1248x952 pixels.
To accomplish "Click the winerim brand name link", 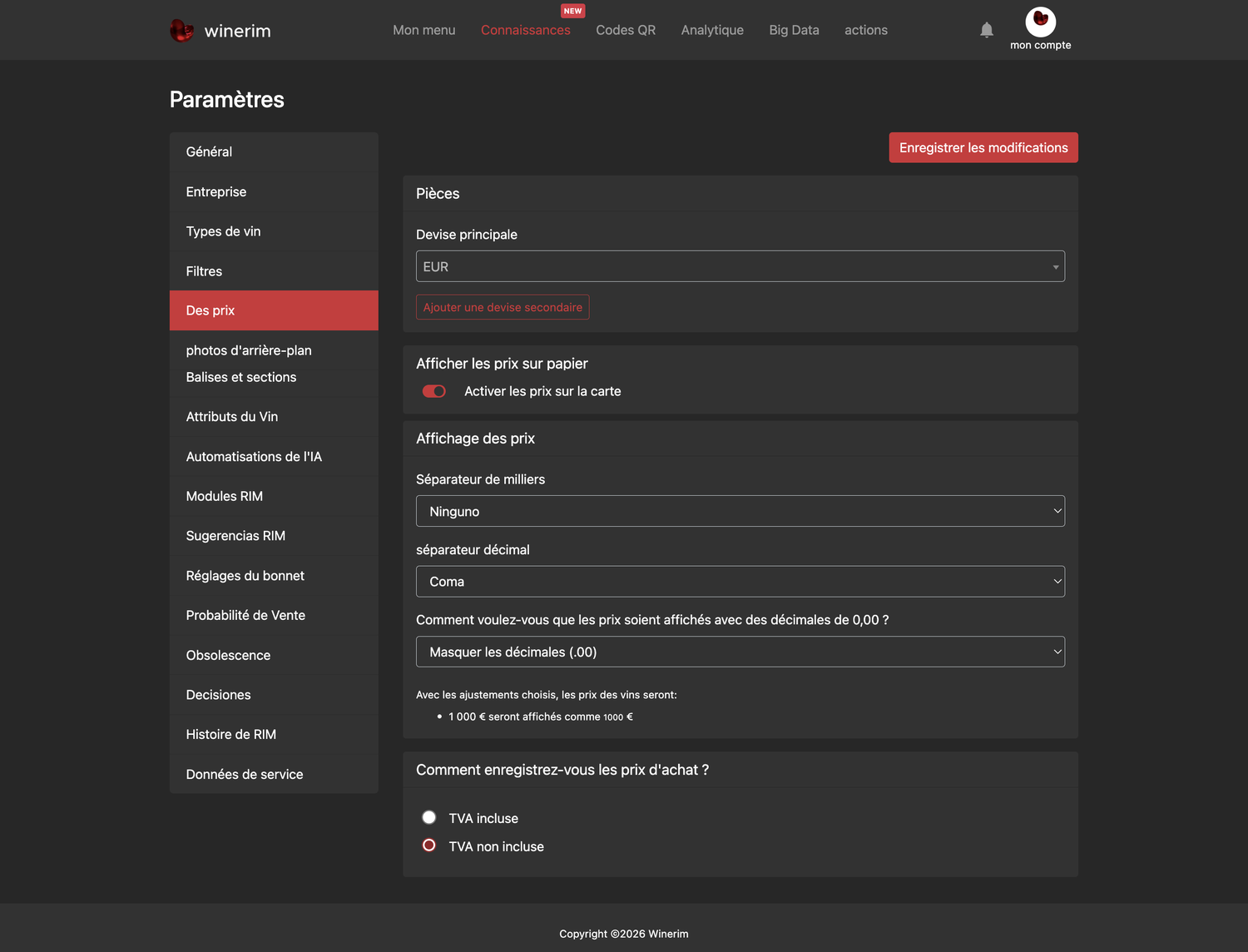I will (238, 31).
